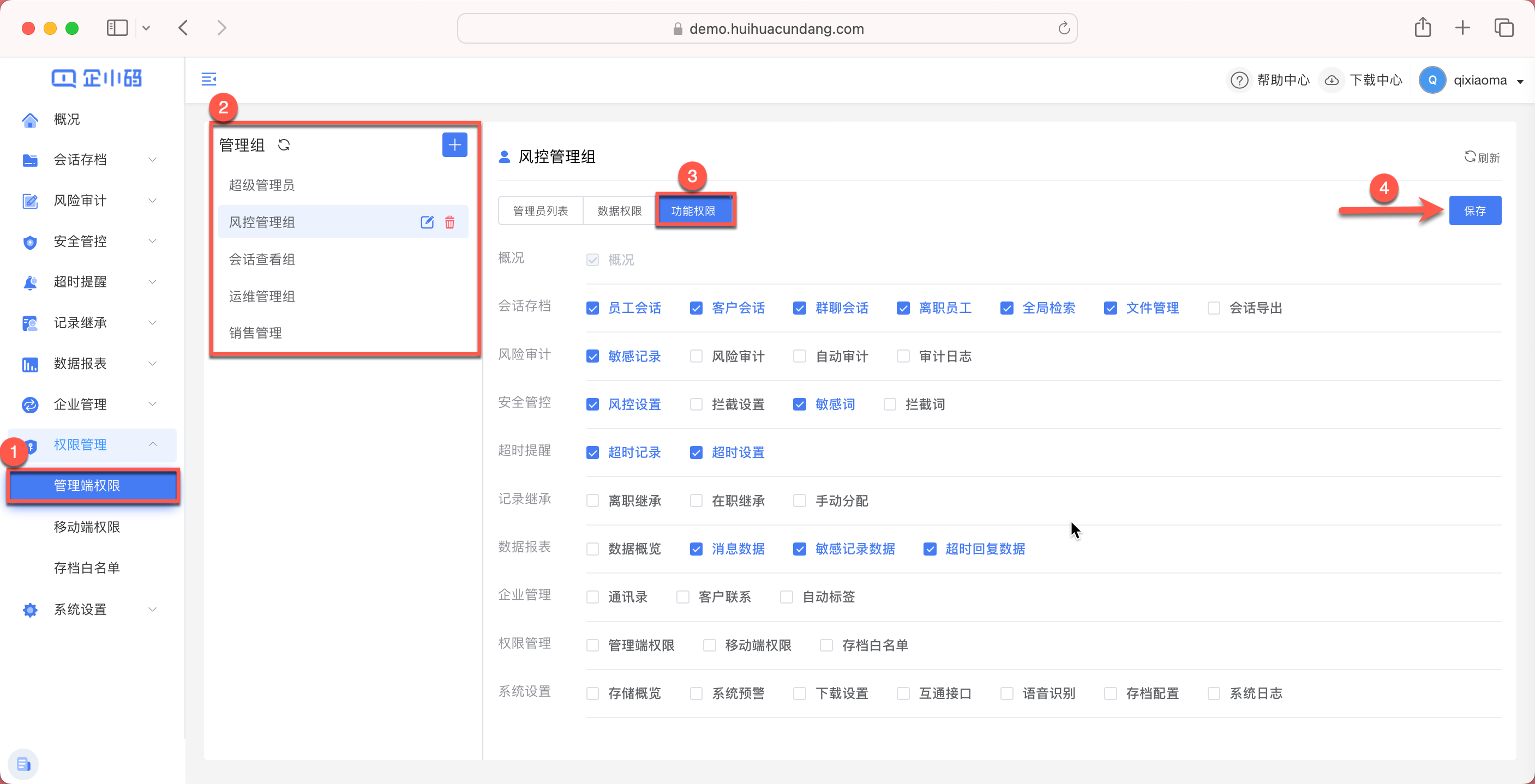Click the 系统设置 gear icon
Screen dimensions: 1535x784
(x=30, y=610)
